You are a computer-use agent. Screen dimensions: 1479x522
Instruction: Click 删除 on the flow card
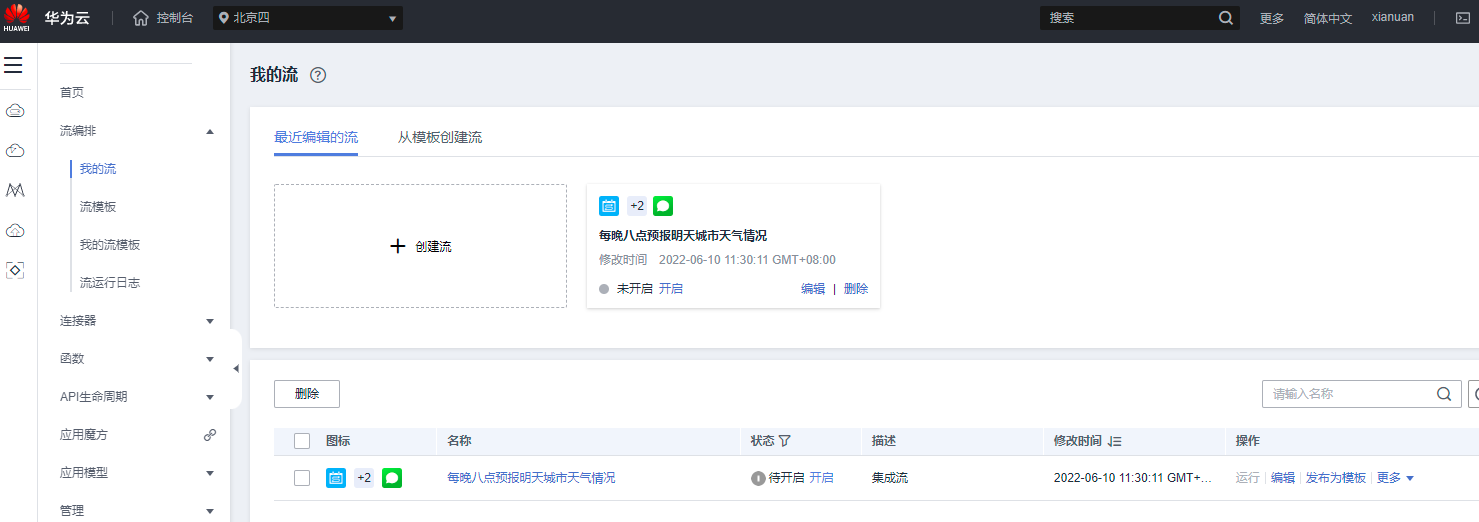pos(856,289)
